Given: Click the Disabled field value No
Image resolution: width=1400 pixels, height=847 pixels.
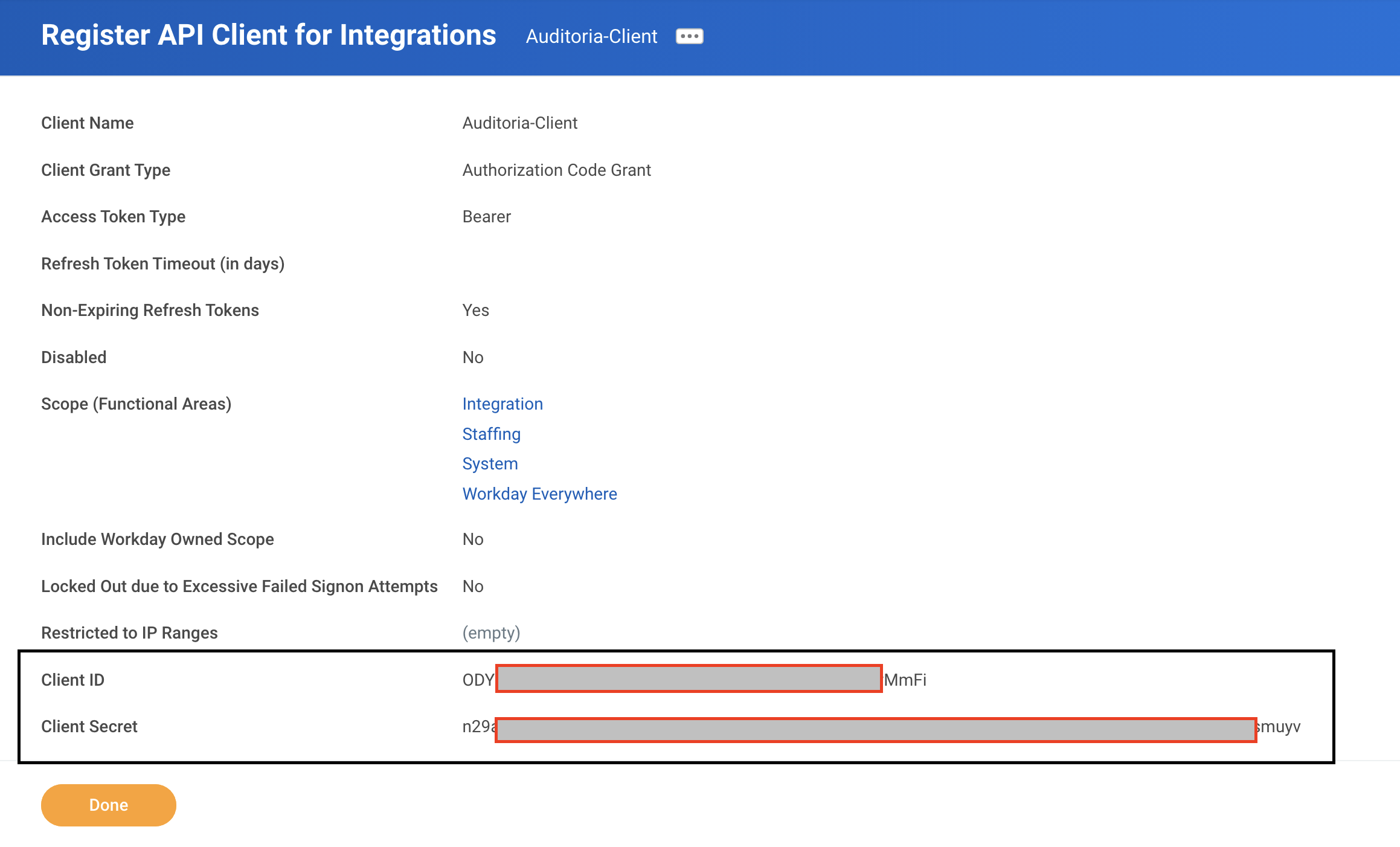Looking at the screenshot, I should (472, 357).
